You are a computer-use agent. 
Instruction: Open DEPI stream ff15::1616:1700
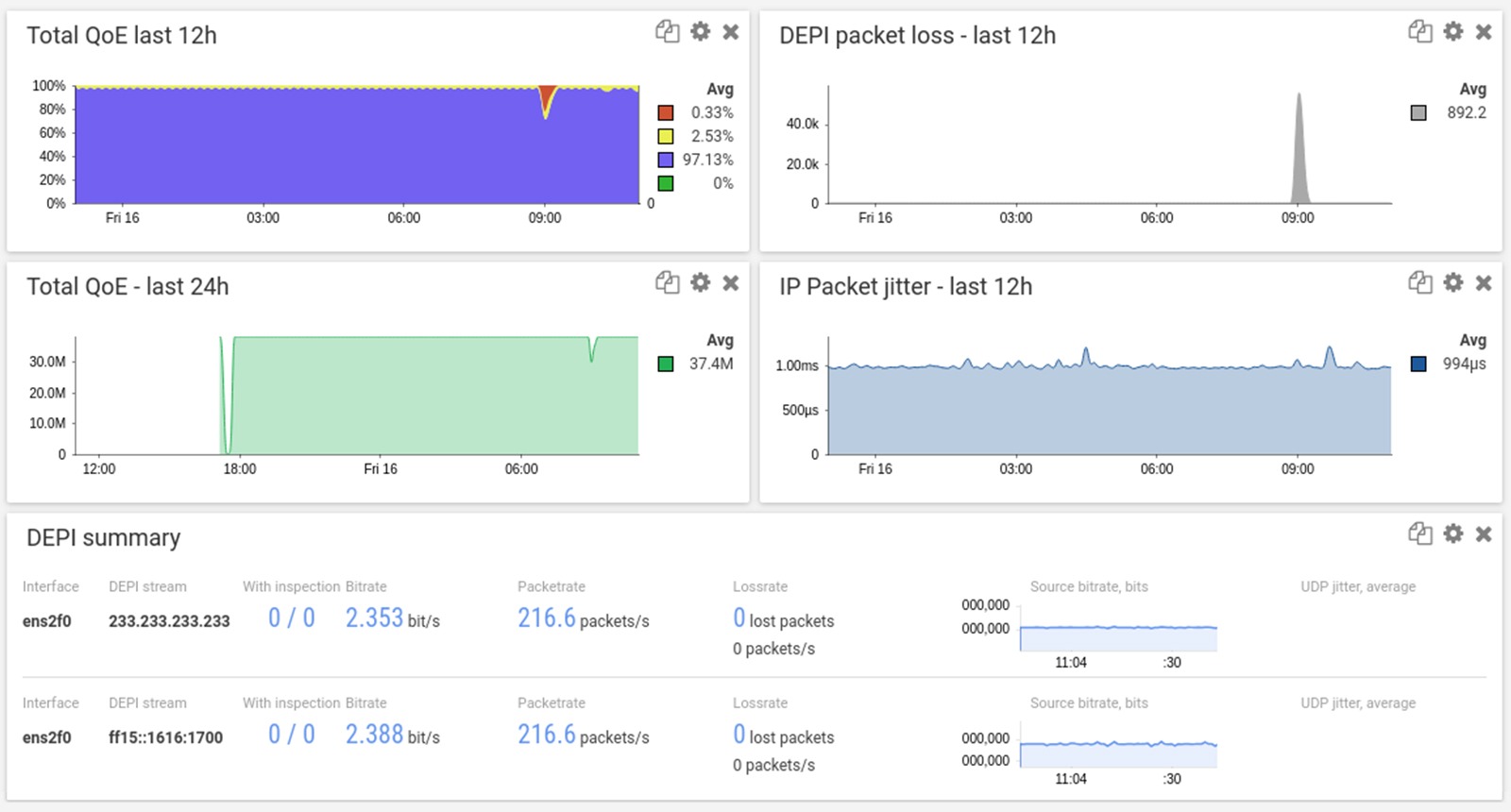[x=165, y=737]
